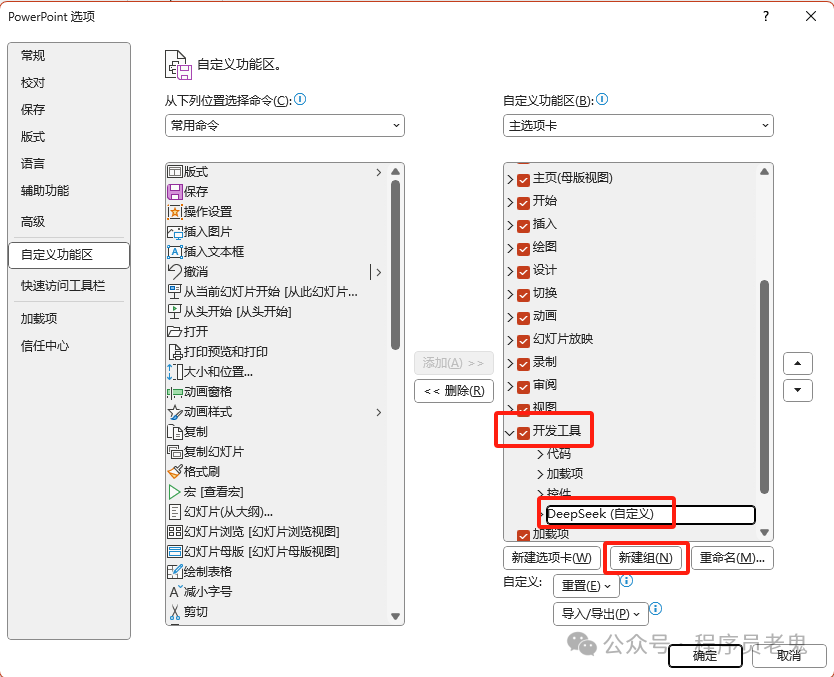This screenshot has height=677, width=834.
Task: Click the 新建选项卡 button
Action: click(552, 558)
